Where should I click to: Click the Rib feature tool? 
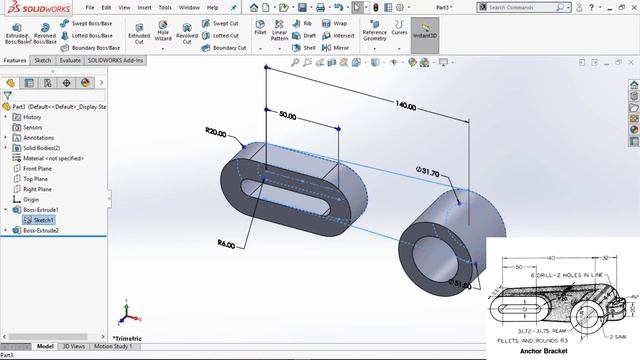(302, 24)
